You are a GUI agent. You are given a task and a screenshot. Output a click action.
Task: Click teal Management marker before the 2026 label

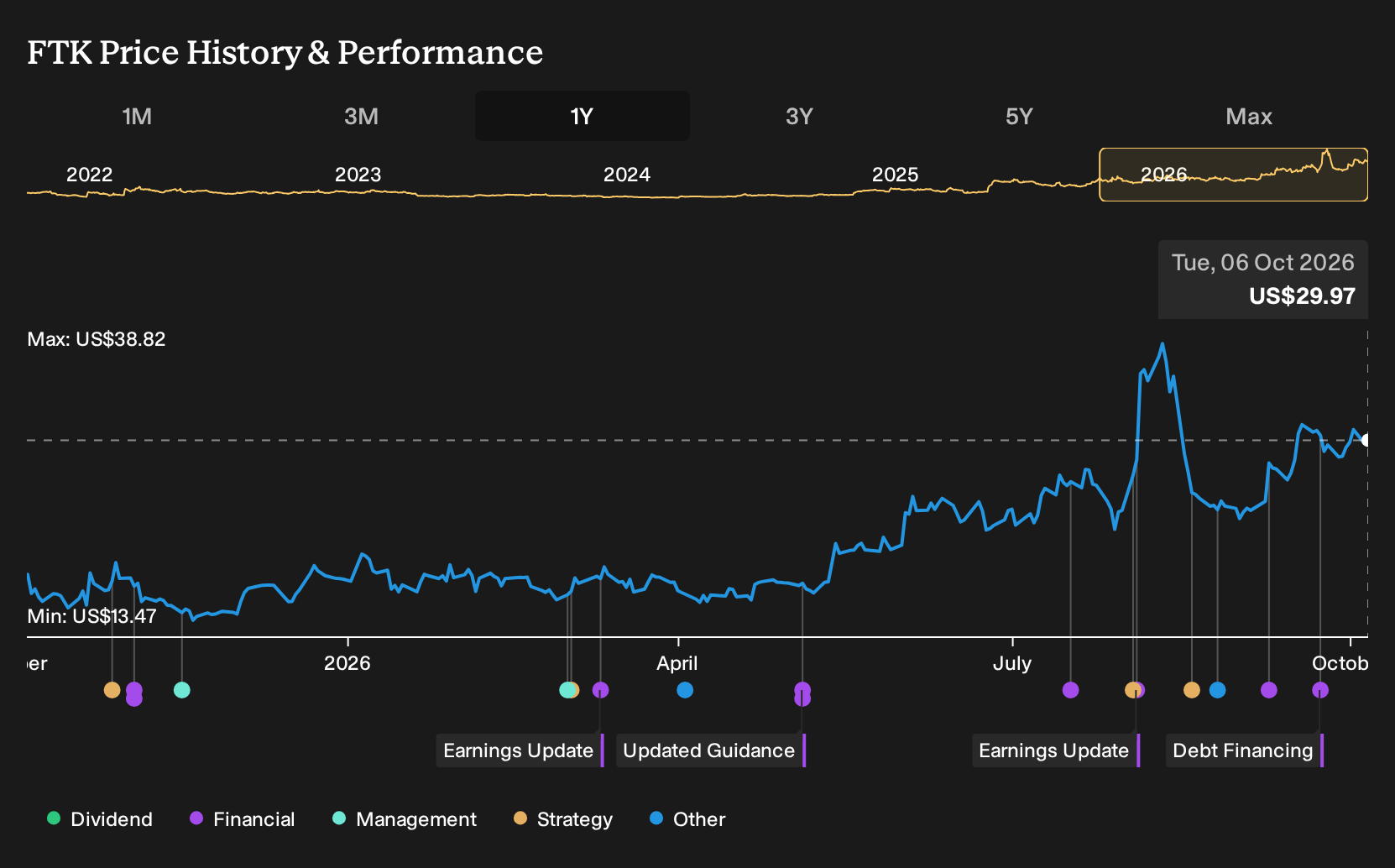[x=182, y=690]
